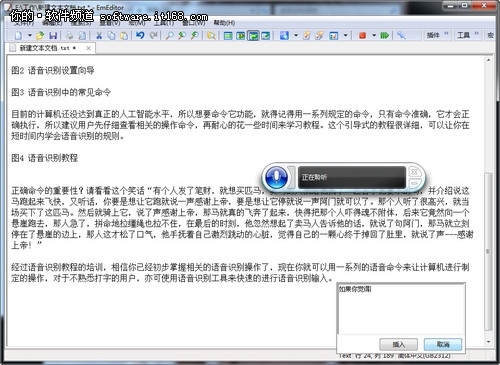The height and width of the screenshot is (365, 500).
Task: Click the line '图4 语音识别教程'
Action: coord(45,158)
